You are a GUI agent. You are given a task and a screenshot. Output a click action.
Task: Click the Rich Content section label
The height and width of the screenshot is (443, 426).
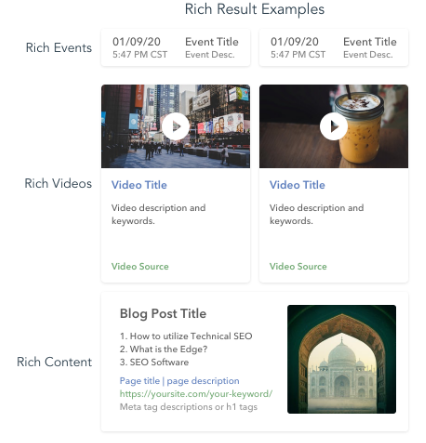54,362
